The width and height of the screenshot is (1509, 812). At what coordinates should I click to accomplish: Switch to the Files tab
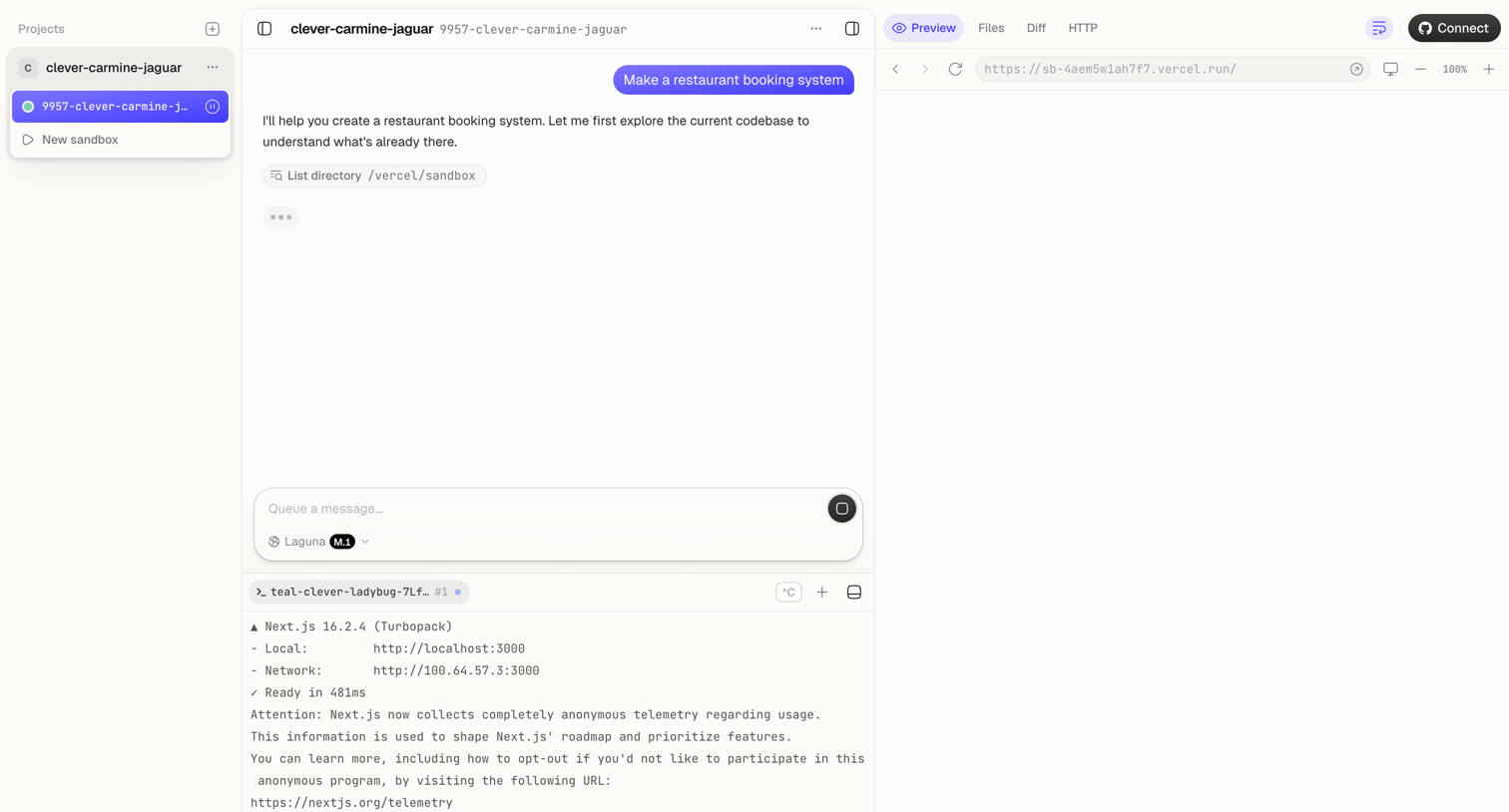[991, 28]
